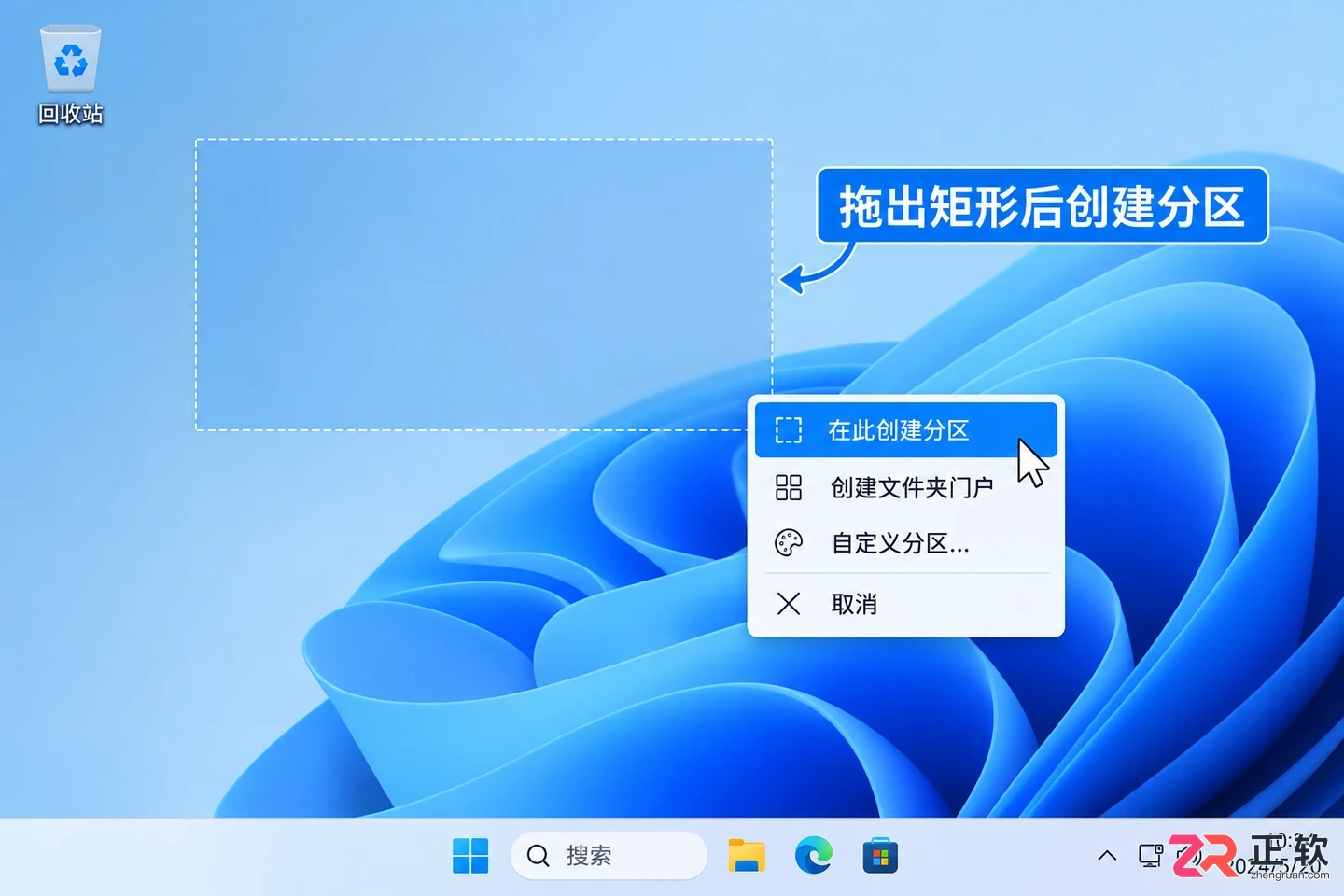Choose '在此创建分区' from the context menu
This screenshot has width=1344, height=896.
tap(905, 430)
